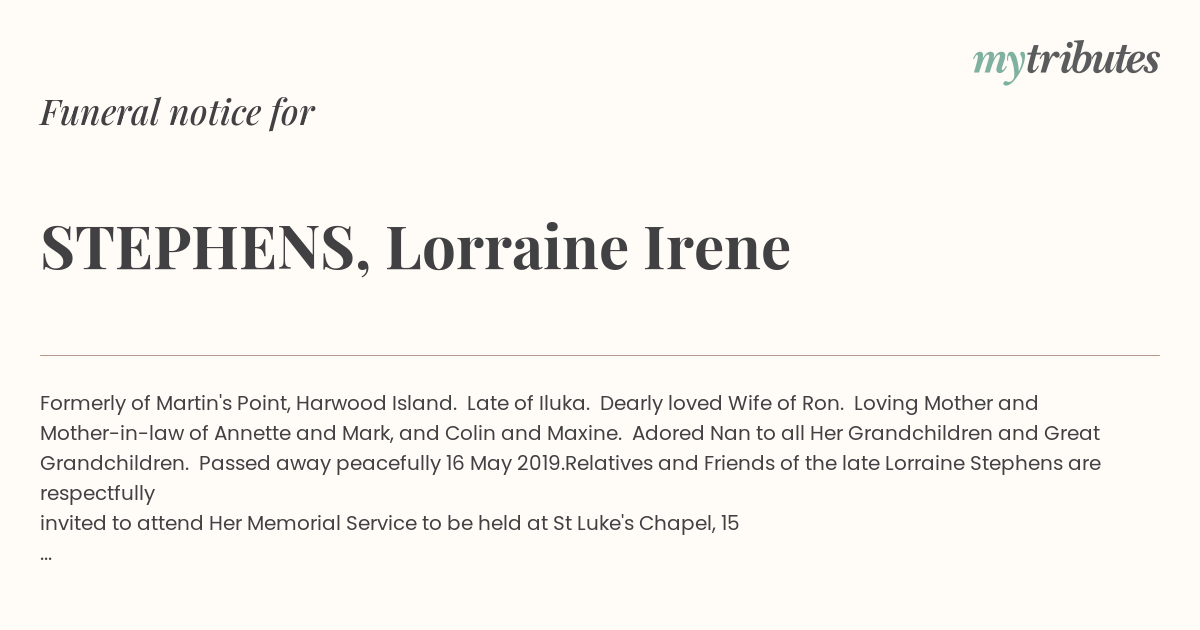Click "Lorraine" in the title heading
Screen dimensions: 1200x630
point(507,247)
